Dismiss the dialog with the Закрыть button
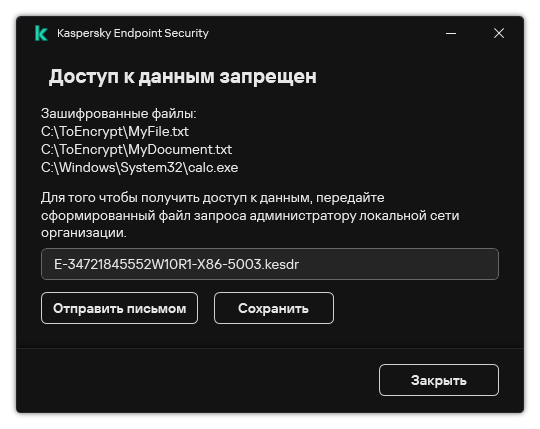Viewport: 540px width, 429px height. click(x=439, y=380)
